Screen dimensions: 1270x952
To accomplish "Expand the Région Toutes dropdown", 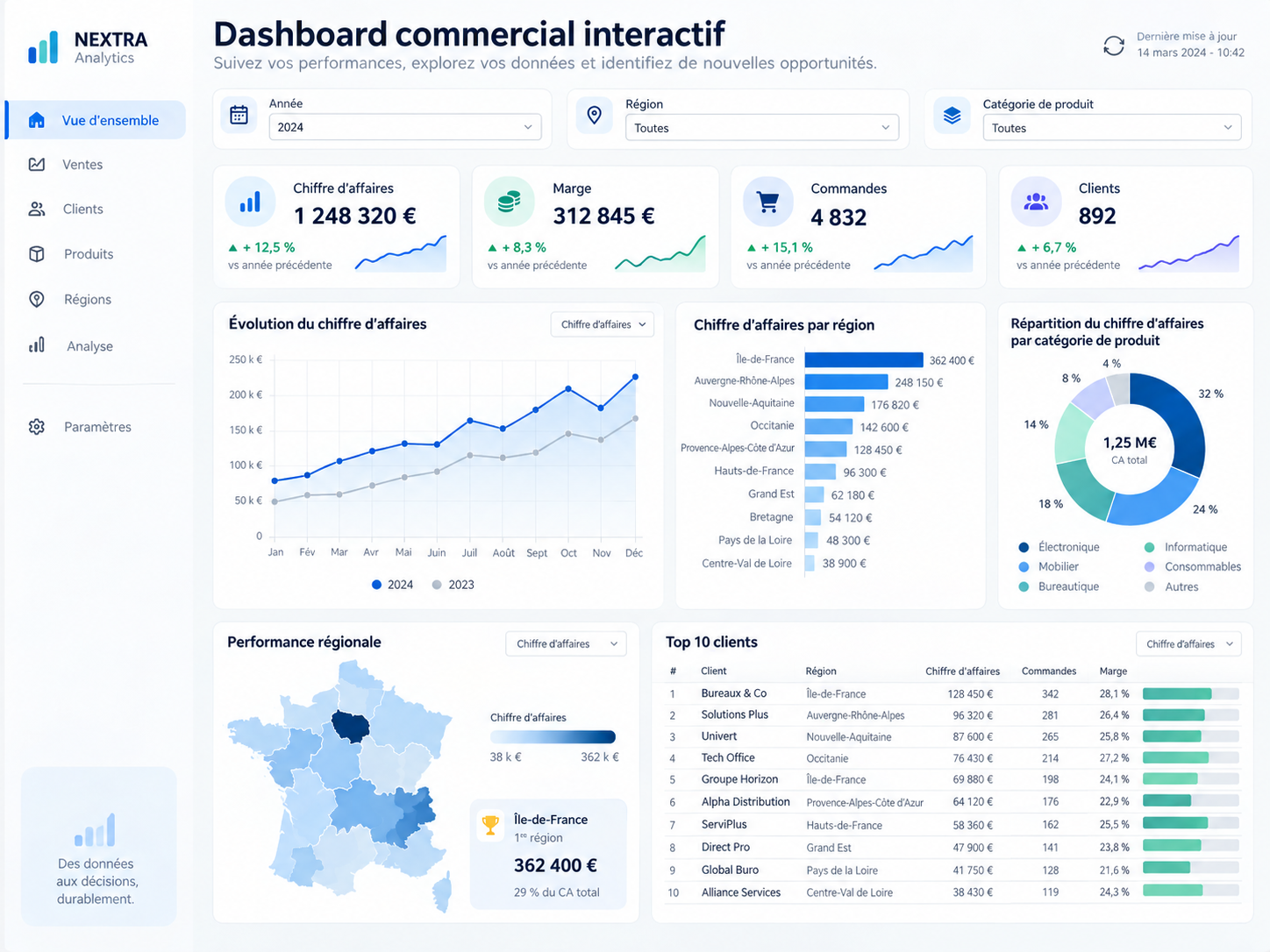I will [x=762, y=128].
